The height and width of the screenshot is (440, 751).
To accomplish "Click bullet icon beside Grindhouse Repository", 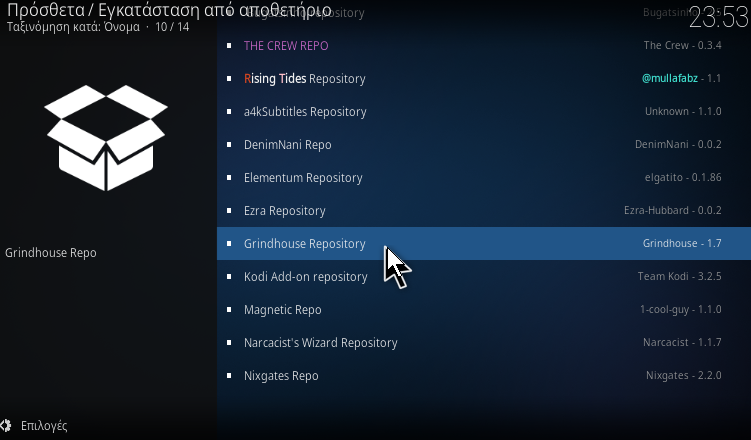I will 229,244.
